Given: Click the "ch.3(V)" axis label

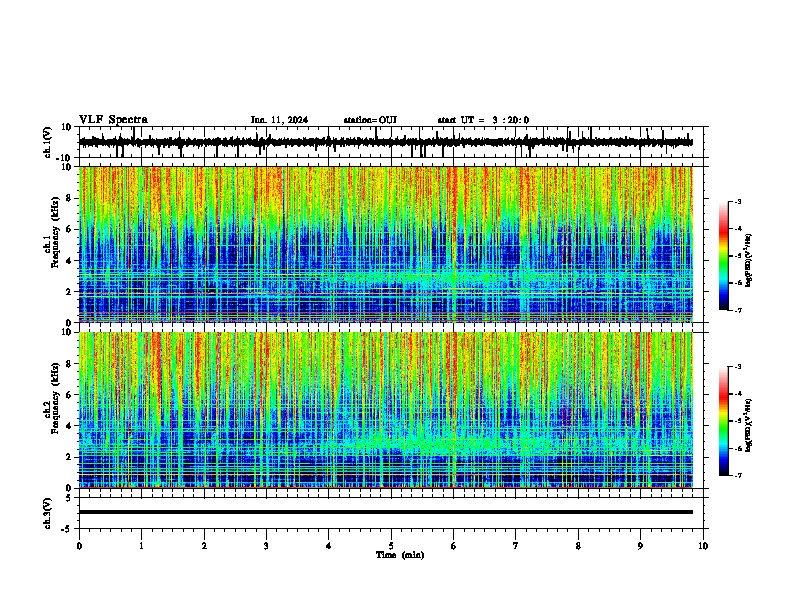Looking at the screenshot, I should click(48, 513).
